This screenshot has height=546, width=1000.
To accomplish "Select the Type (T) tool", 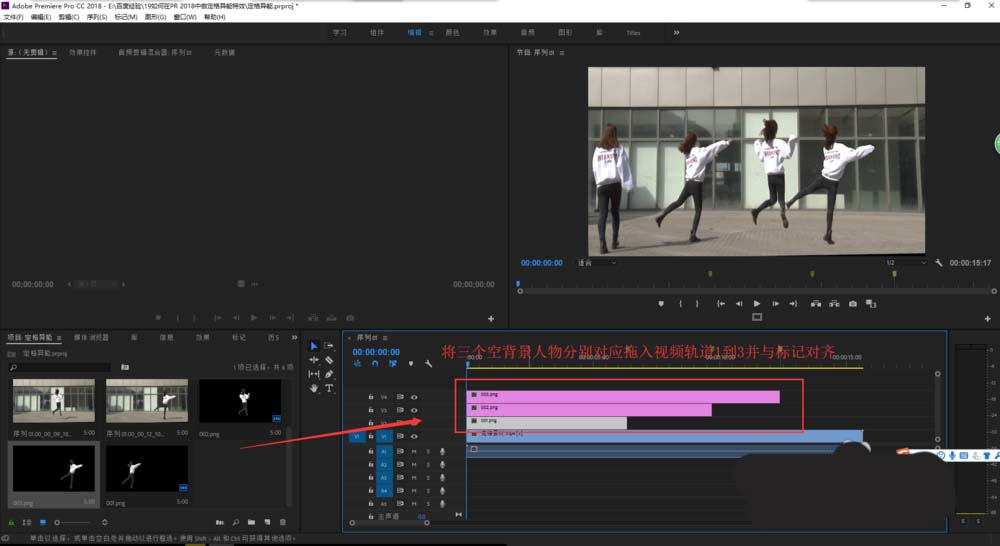I will (329, 388).
